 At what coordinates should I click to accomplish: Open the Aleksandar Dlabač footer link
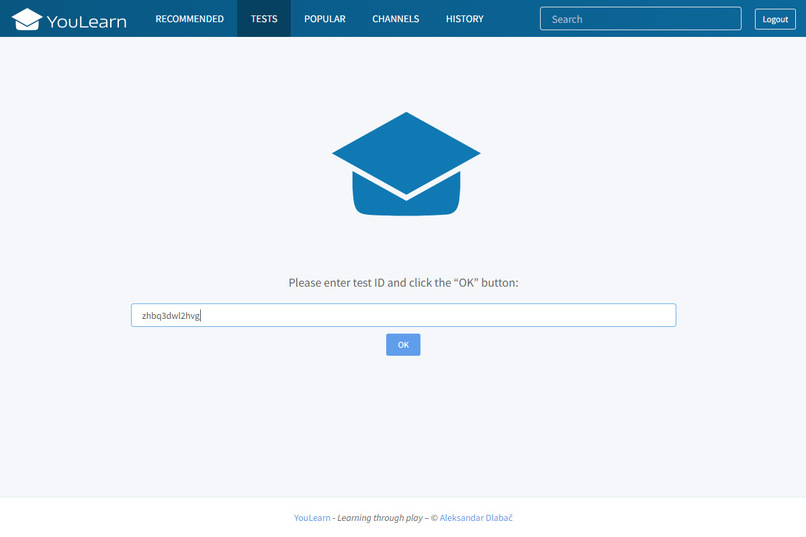476,517
